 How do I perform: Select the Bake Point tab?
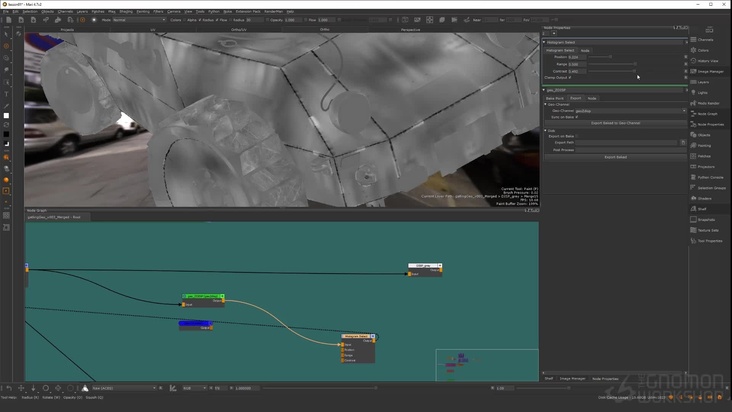tap(555, 98)
